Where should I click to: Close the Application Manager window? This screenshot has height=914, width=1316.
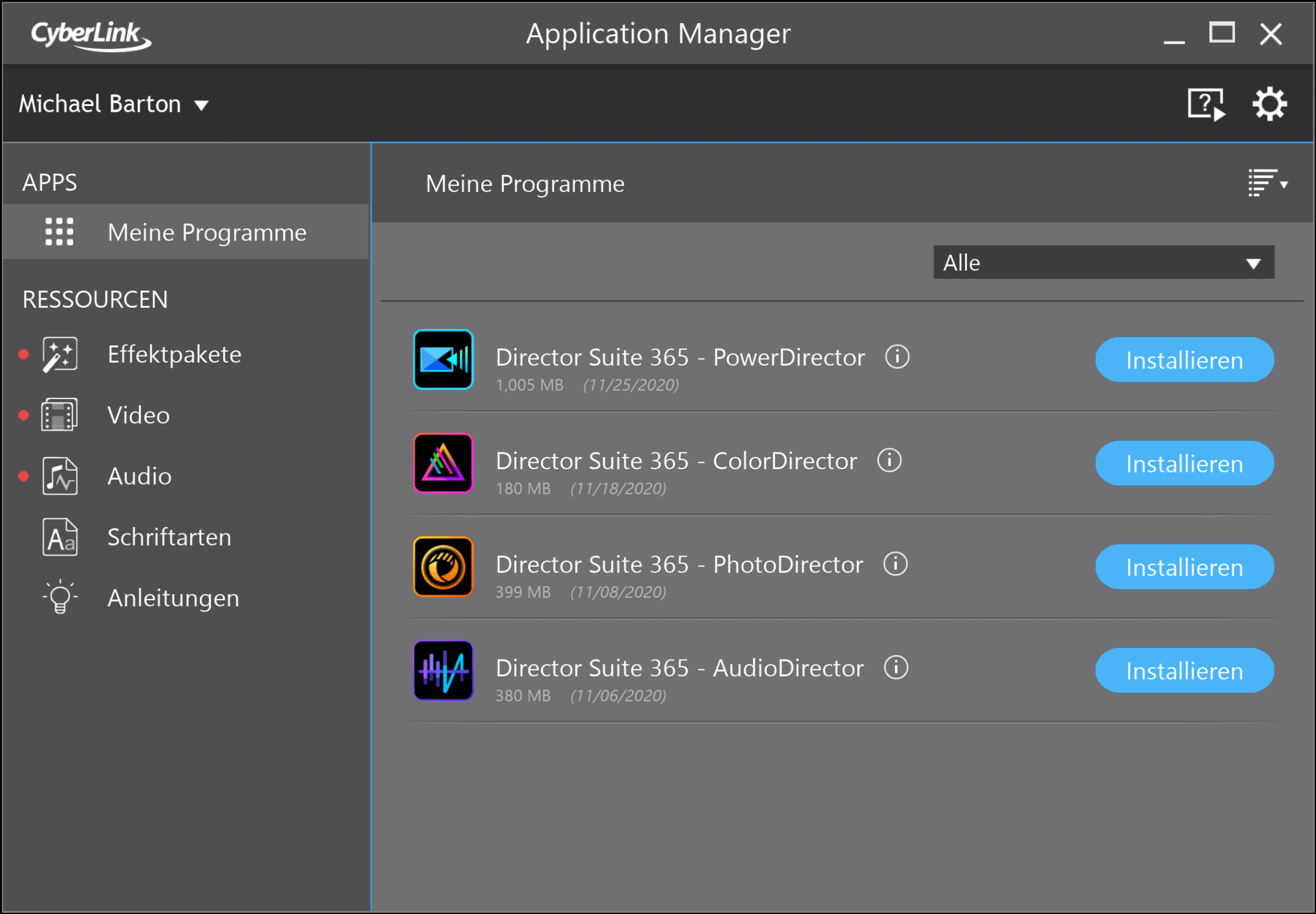(1271, 34)
